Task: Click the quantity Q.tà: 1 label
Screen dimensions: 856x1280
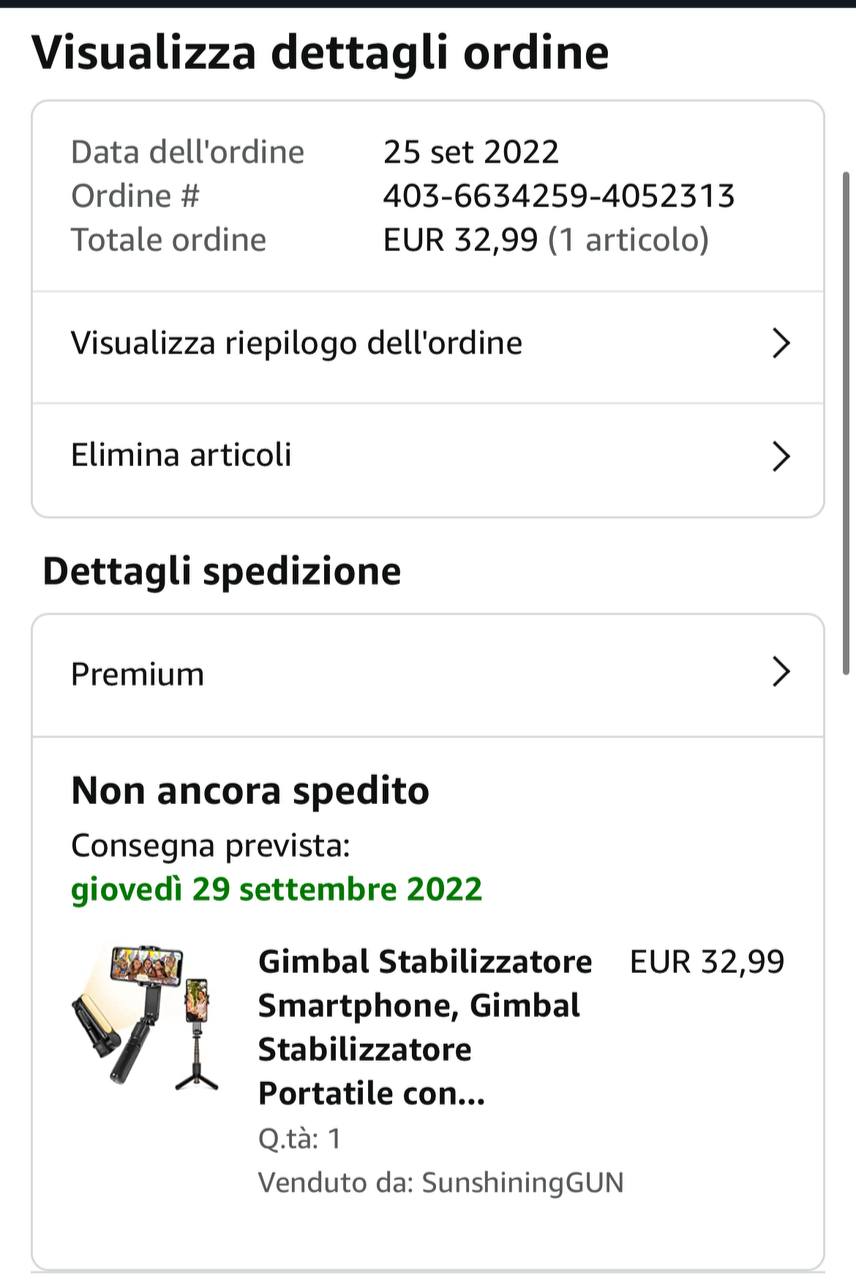Action: 299,1139
